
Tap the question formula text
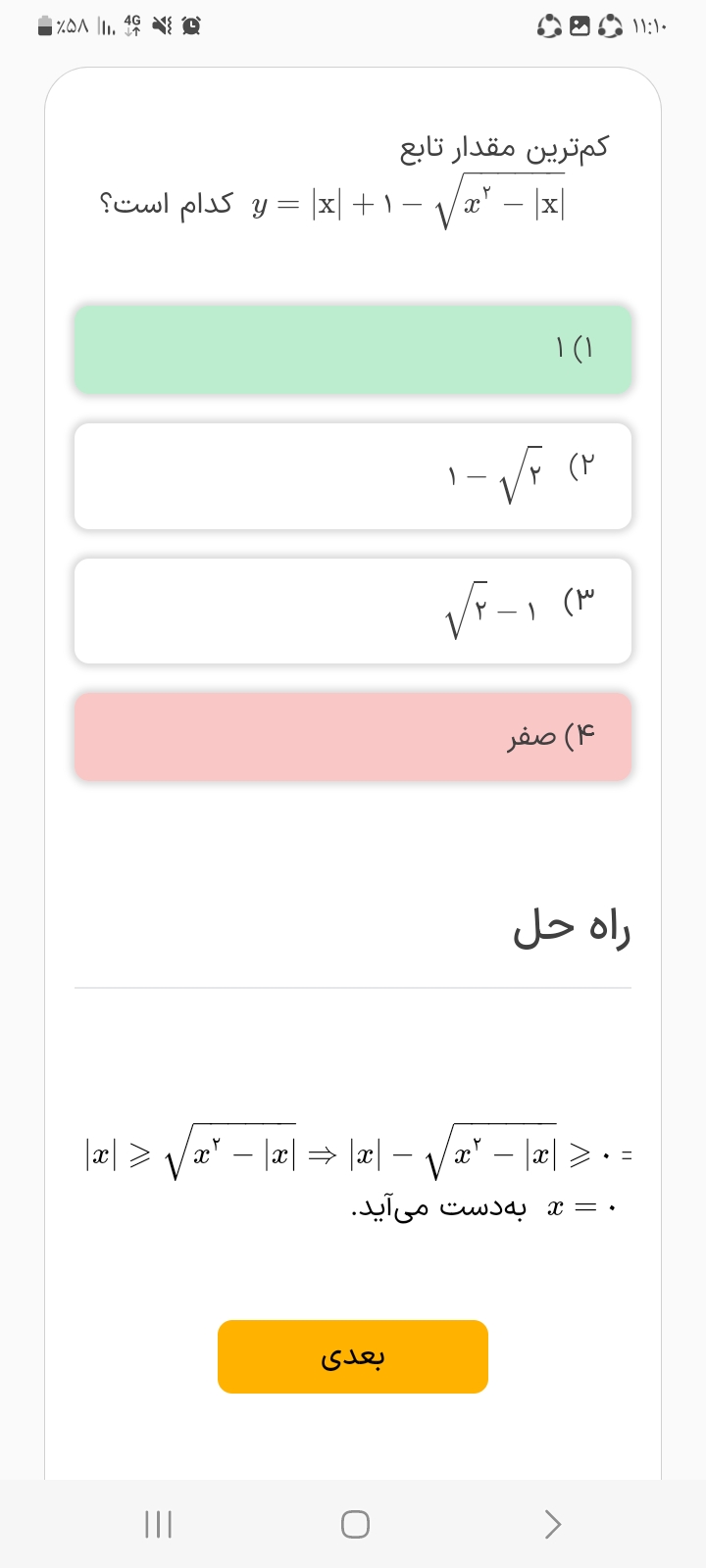[x=408, y=205]
